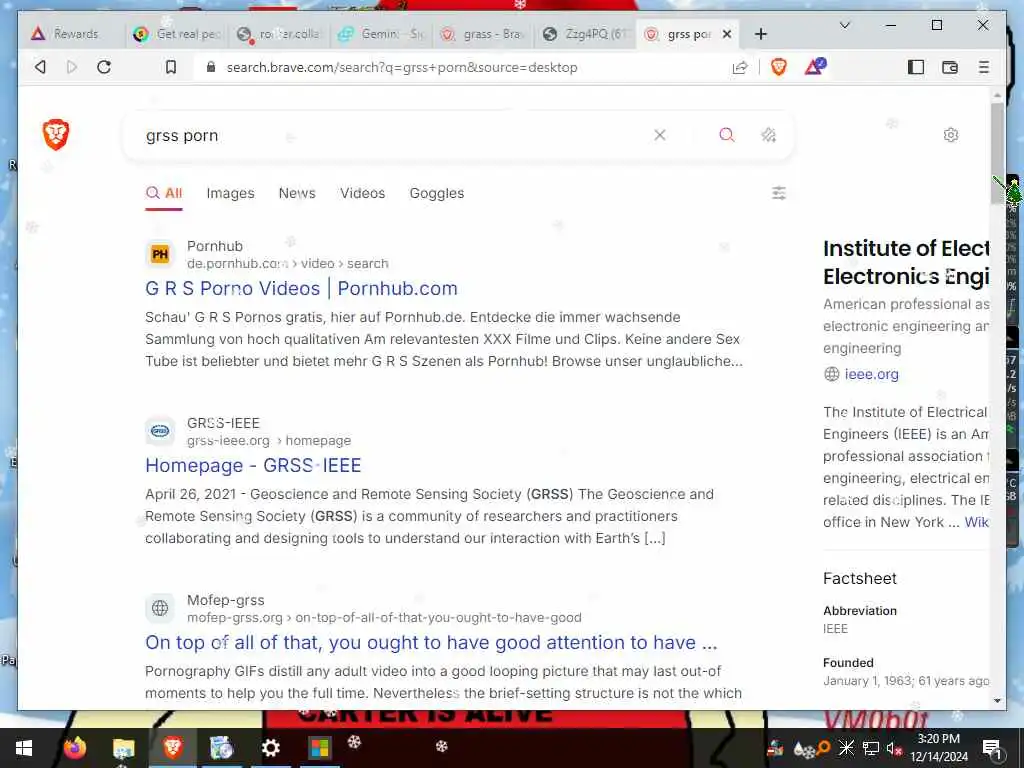
Task: Open the Brave Wallet icon
Action: point(950,67)
